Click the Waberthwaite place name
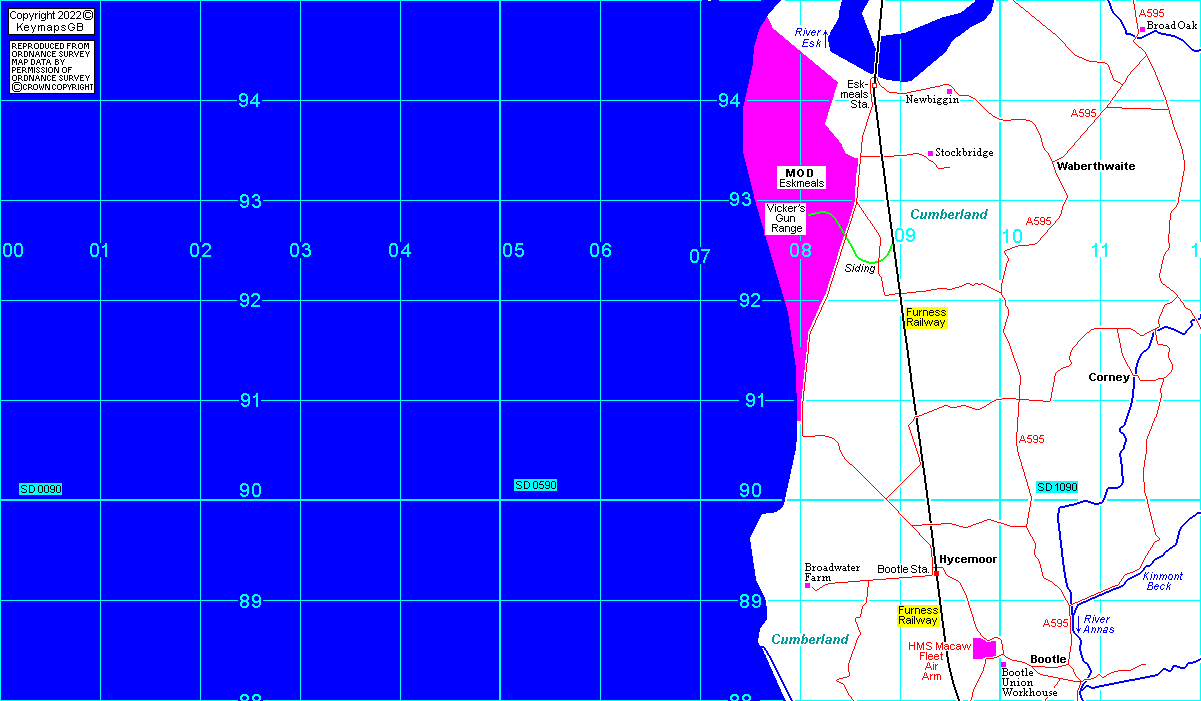The height and width of the screenshot is (701, 1201). (x=1095, y=166)
